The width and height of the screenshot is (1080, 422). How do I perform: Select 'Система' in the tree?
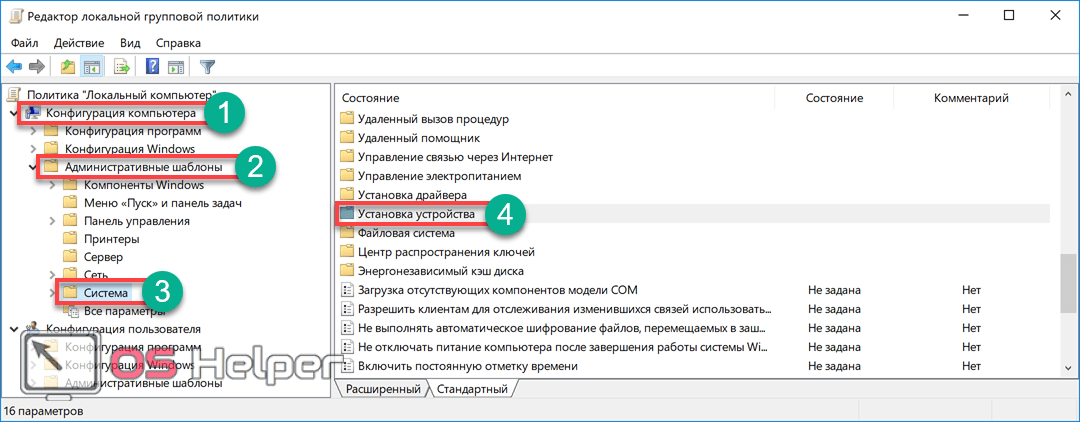click(106, 293)
